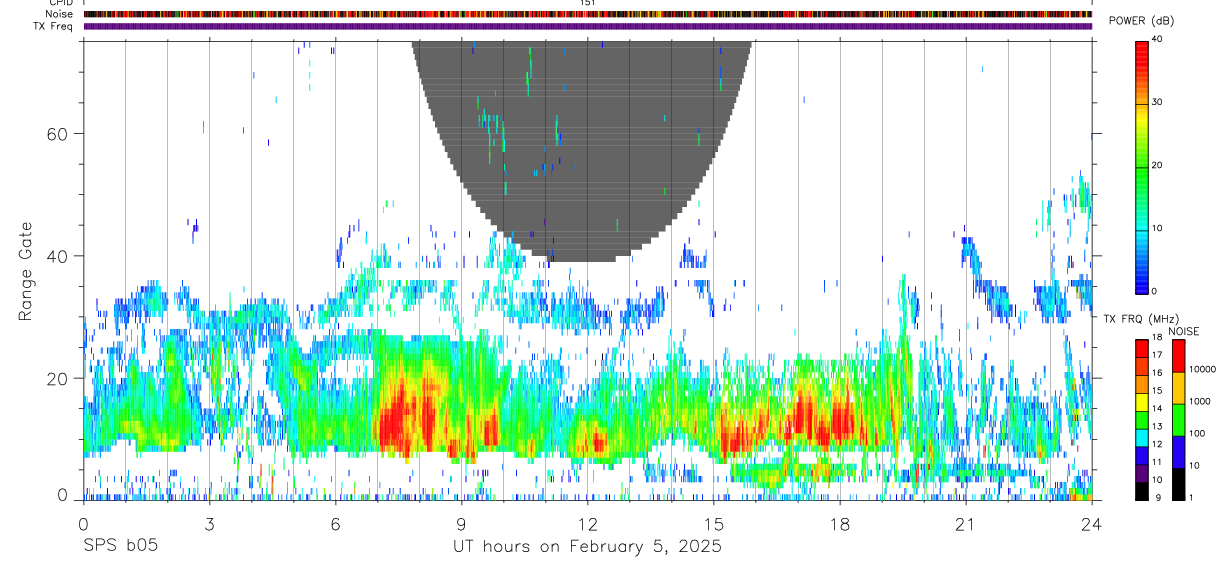Click the 30 label on the POWER color bar
Screen dimensions: 1228x567
point(1157,102)
